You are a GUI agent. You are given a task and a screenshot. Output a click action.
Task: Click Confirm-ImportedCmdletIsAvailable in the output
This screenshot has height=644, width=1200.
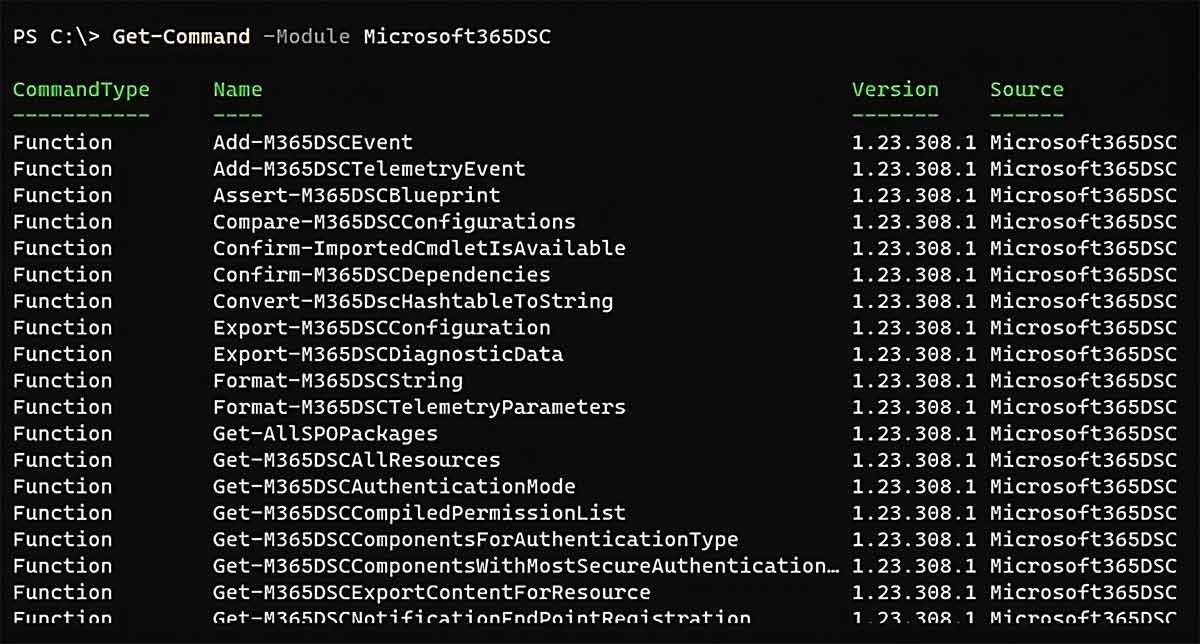tap(419, 248)
